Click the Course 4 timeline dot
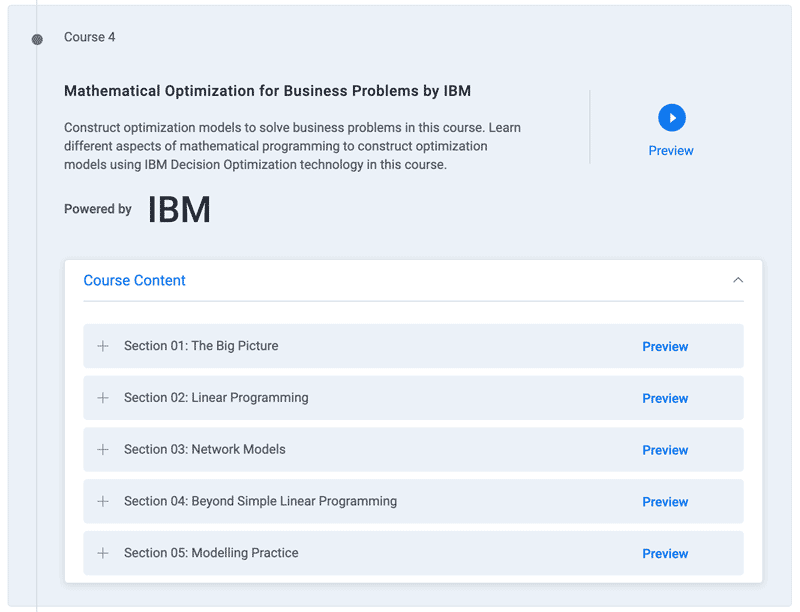Screen dimensions: 800x612 point(37,39)
